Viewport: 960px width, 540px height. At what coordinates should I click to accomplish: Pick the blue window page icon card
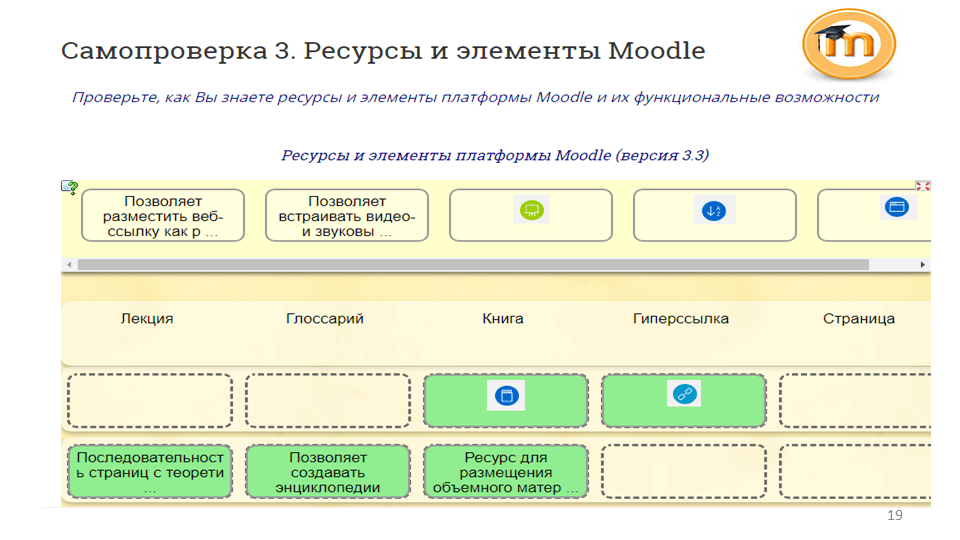point(896,209)
